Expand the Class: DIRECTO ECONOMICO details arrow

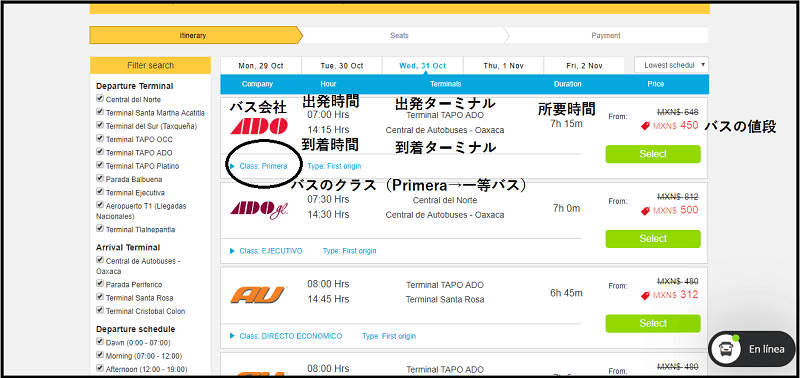click(x=233, y=336)
